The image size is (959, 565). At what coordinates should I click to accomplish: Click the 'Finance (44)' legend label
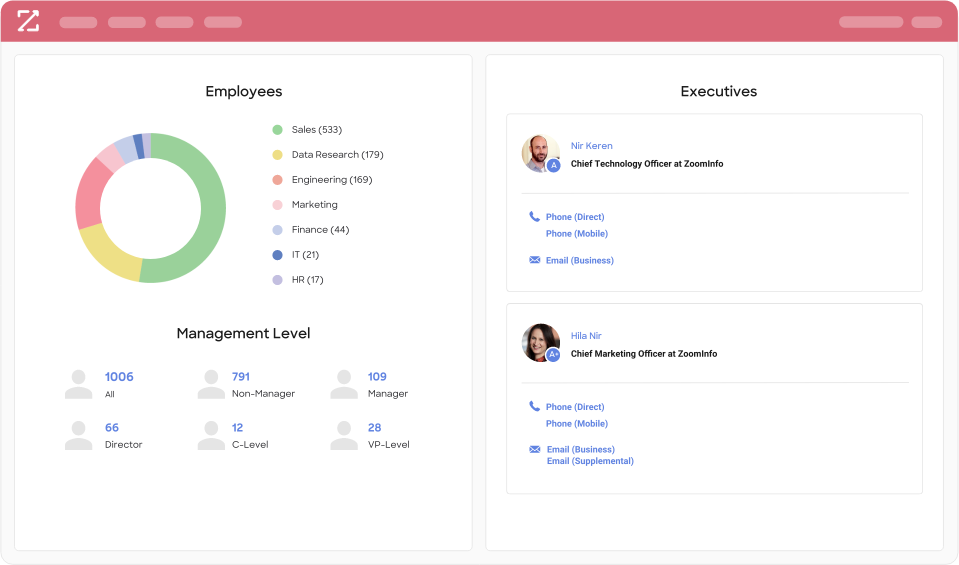tap(320, 230)
